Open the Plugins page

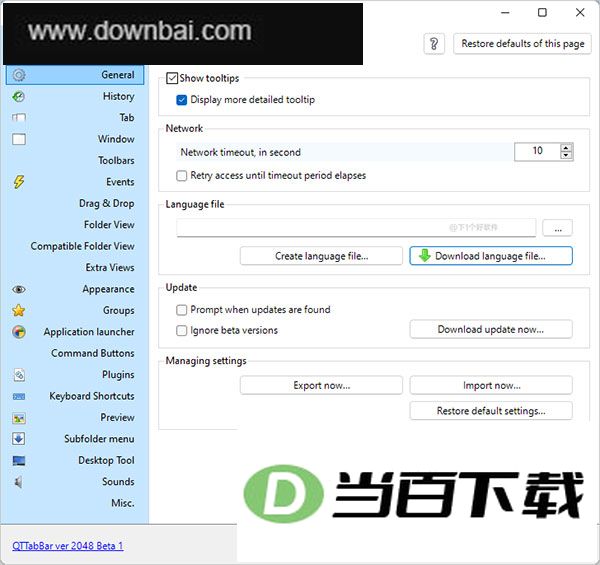pyautogui.click(x=75, y=375)
